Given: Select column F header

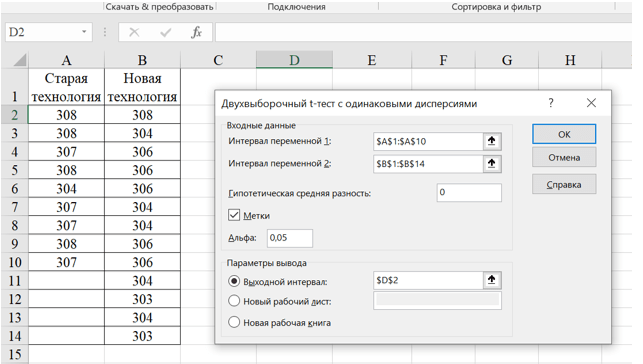Looking at the screenshot, I should (443, 60).
